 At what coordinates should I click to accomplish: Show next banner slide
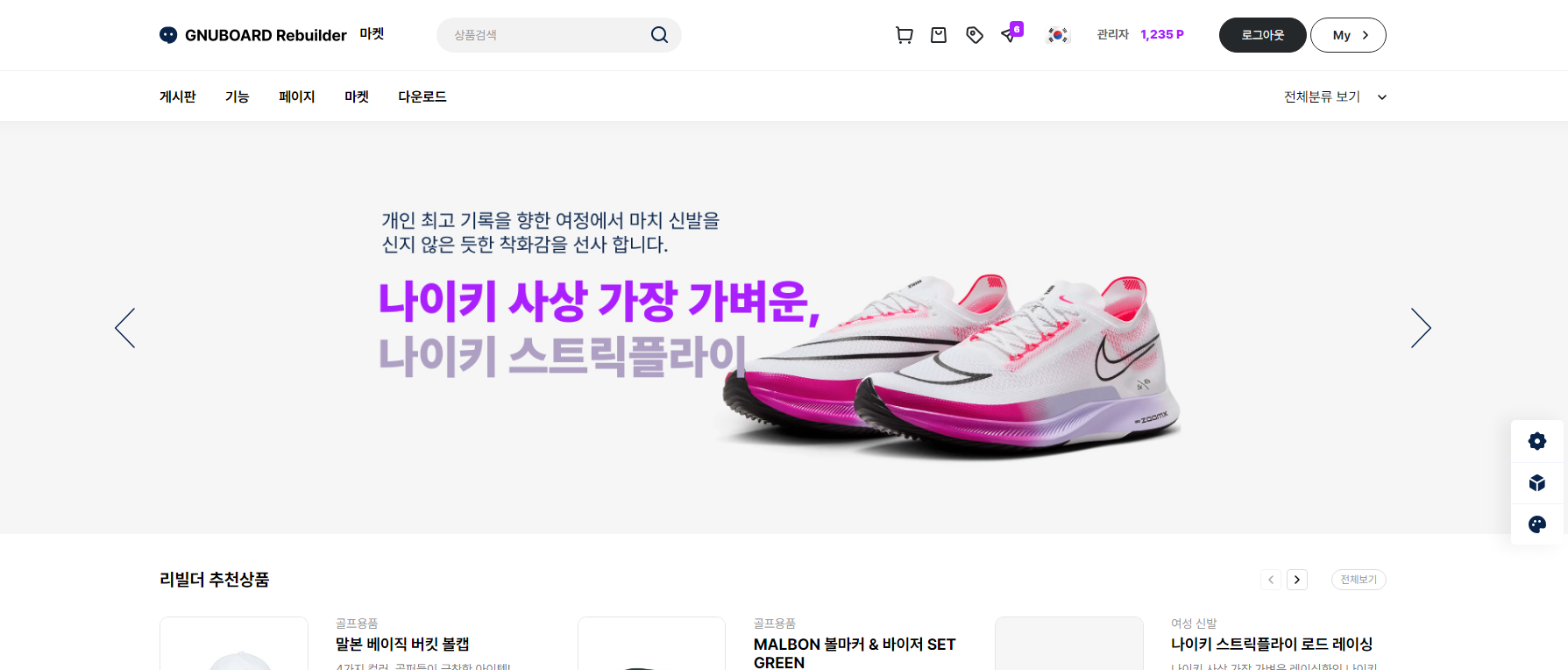(1421, 328)
